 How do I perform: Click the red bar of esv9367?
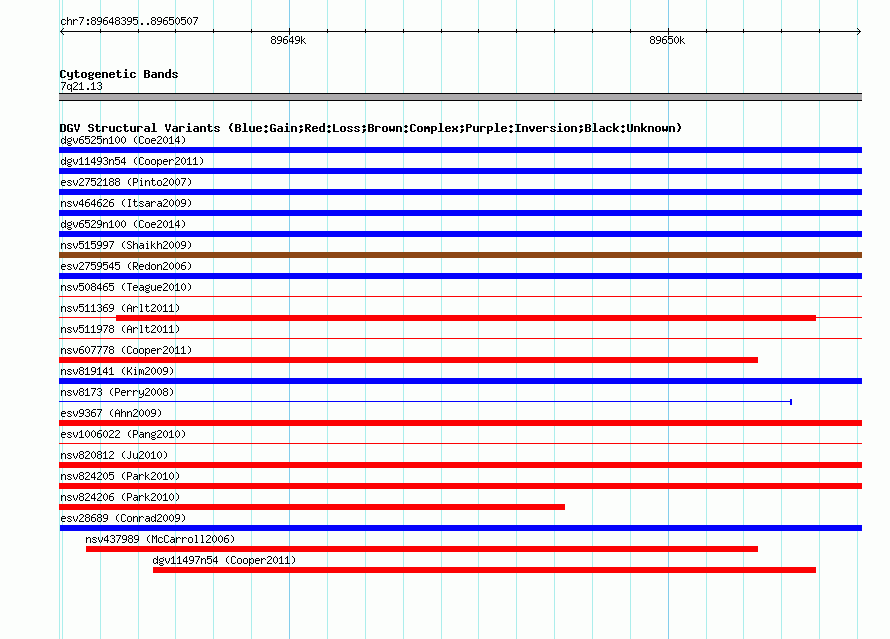click(x=460, y=423)
